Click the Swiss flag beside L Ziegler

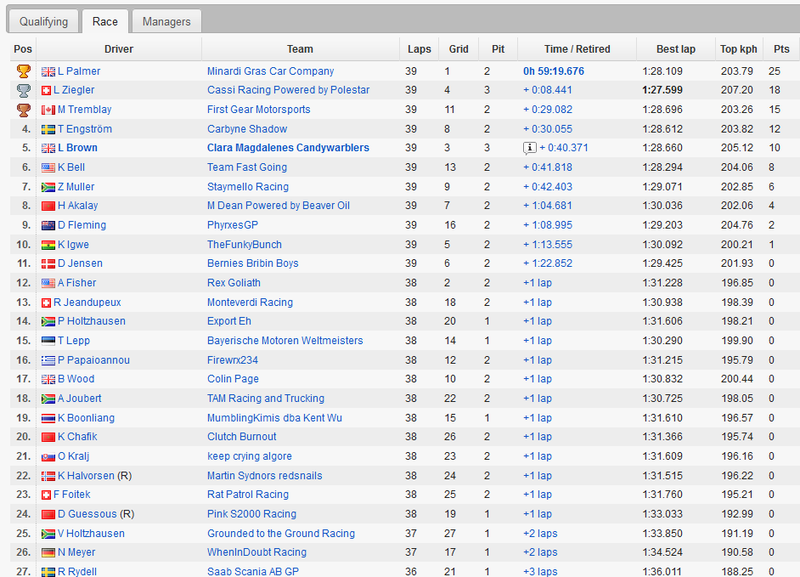tap(46, 91)
